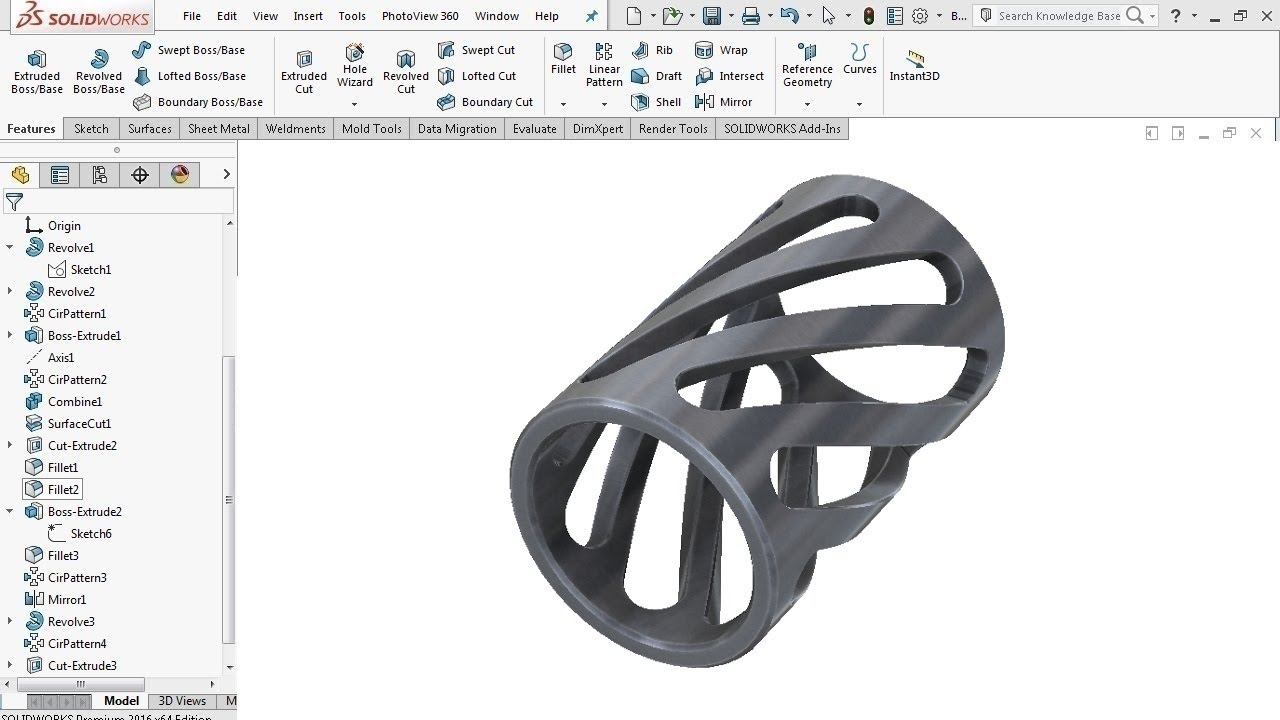Select the Swept Boss/Base tool
Image resolution: width=1280 pixels, height=720 pixels.
tap(188, 50)
